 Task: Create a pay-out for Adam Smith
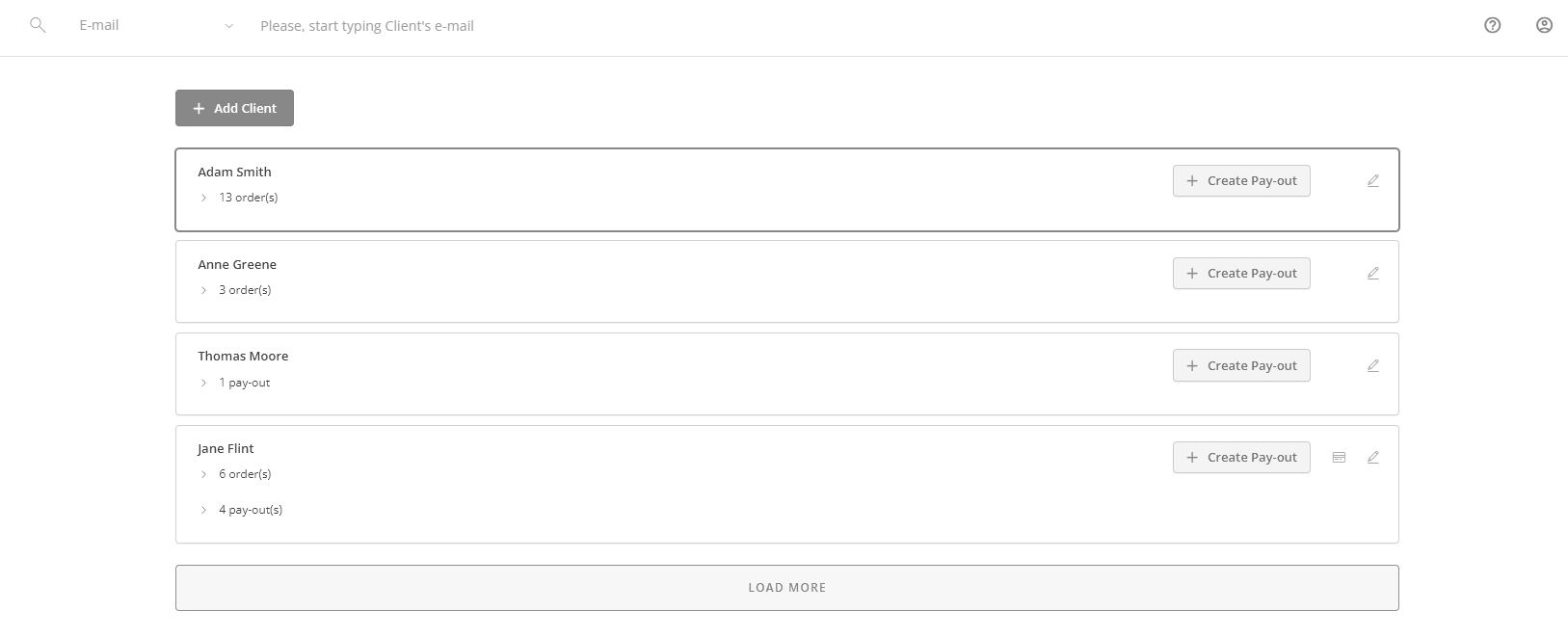coord(1241,180)
